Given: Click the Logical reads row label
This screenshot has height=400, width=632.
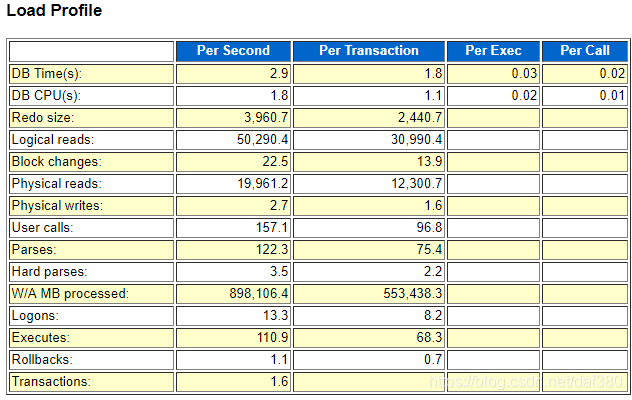Looking at the screenshot, I should point(53,140).
